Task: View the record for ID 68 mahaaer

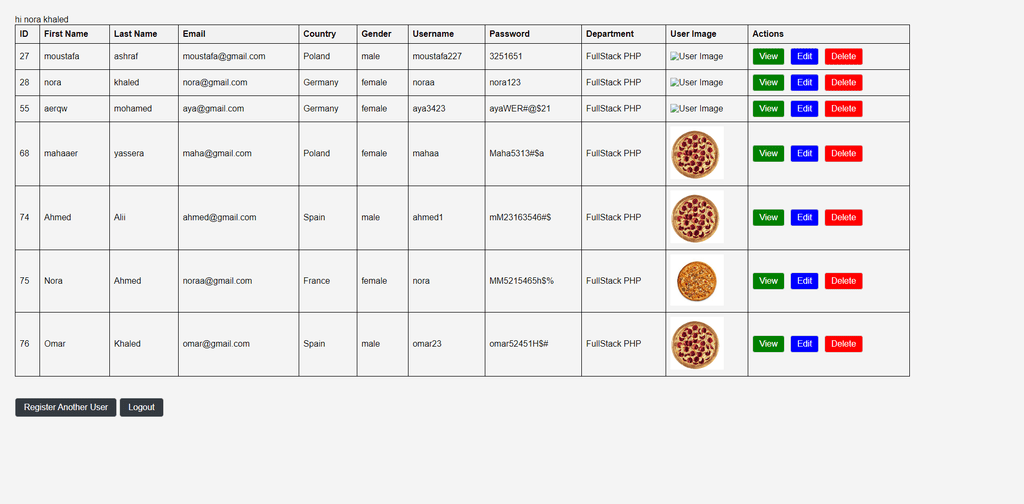Action: [x=768, y=153]
